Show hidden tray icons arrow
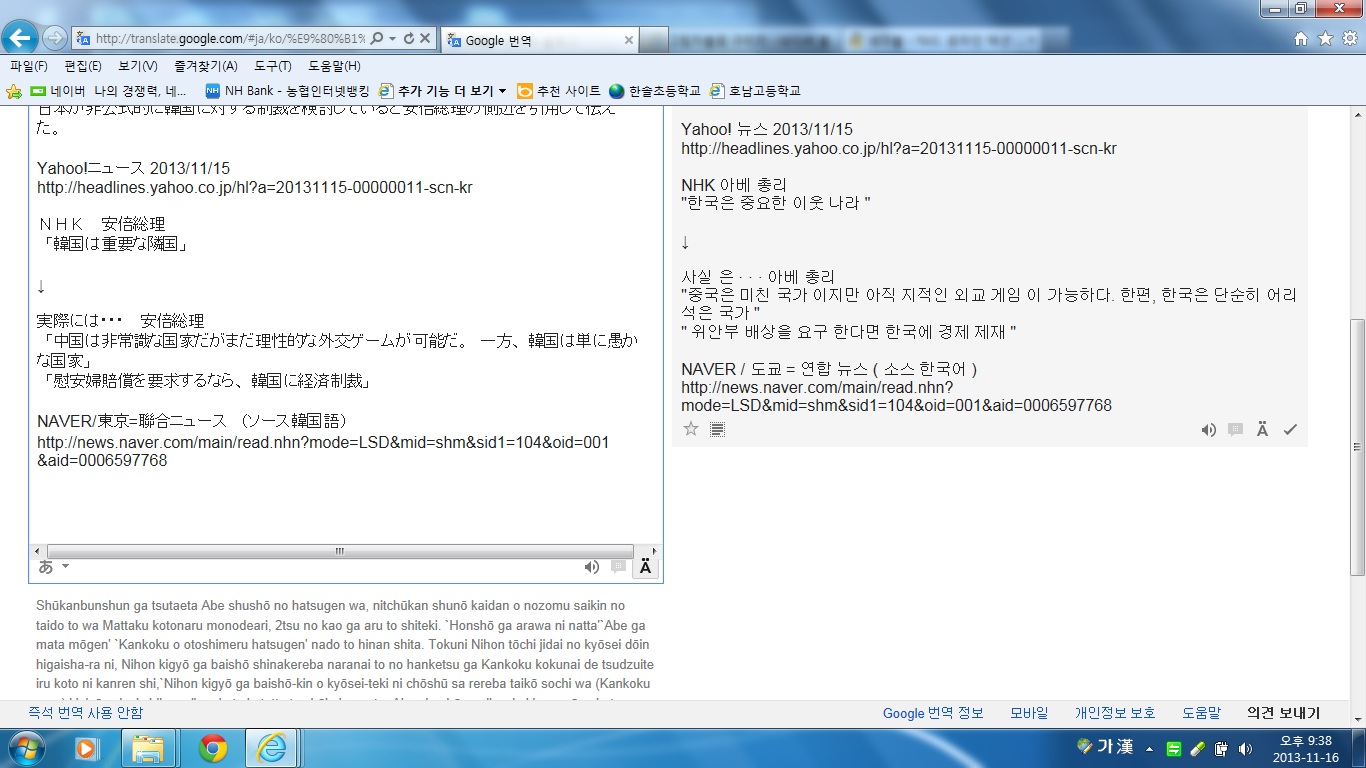1366x768 pixels. pyautogui.click(x=1150, y=748)
